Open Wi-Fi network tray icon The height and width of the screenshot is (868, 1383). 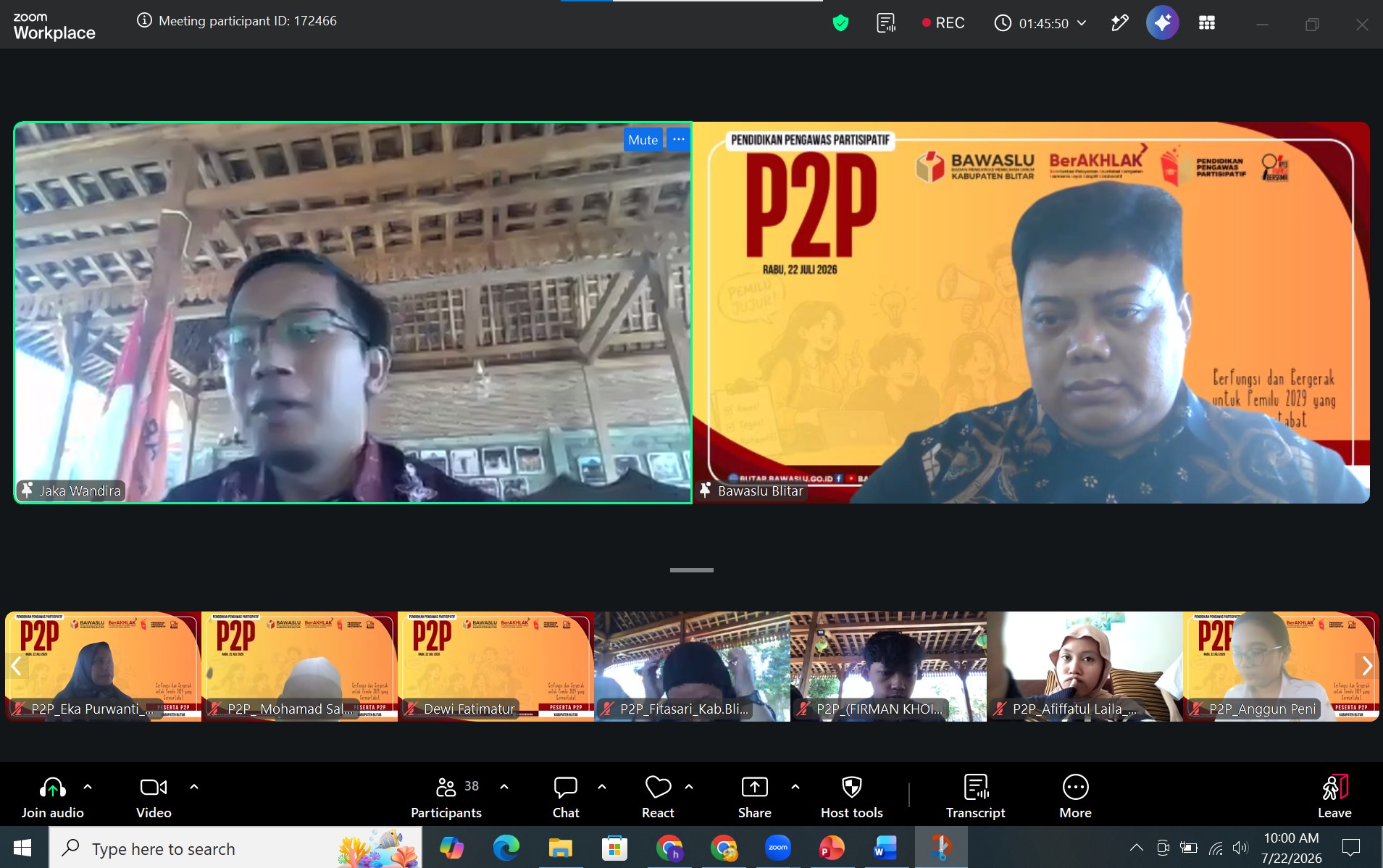pos(1216,848)
